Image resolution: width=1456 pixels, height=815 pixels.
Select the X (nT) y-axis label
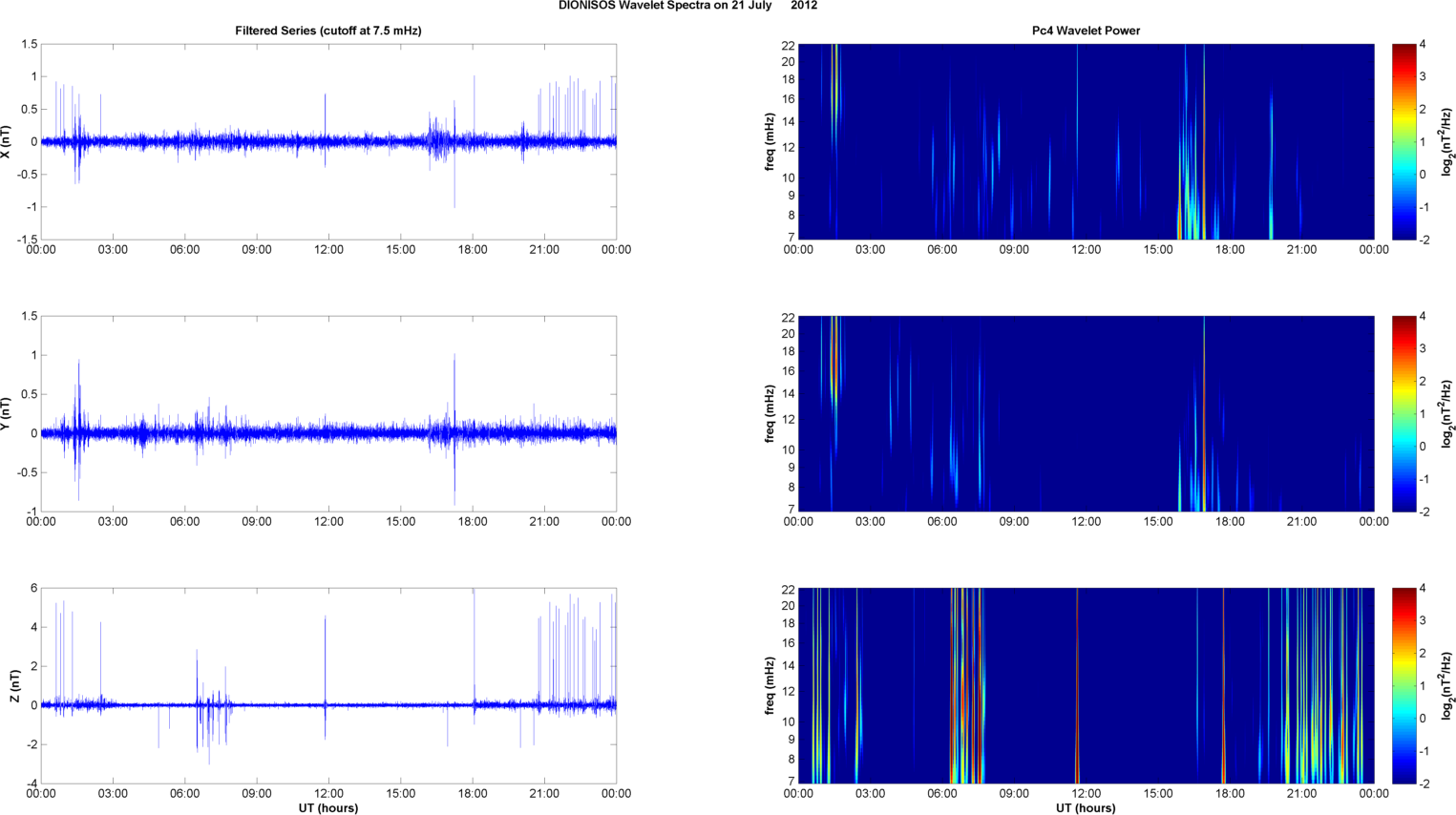click(7, 141)
